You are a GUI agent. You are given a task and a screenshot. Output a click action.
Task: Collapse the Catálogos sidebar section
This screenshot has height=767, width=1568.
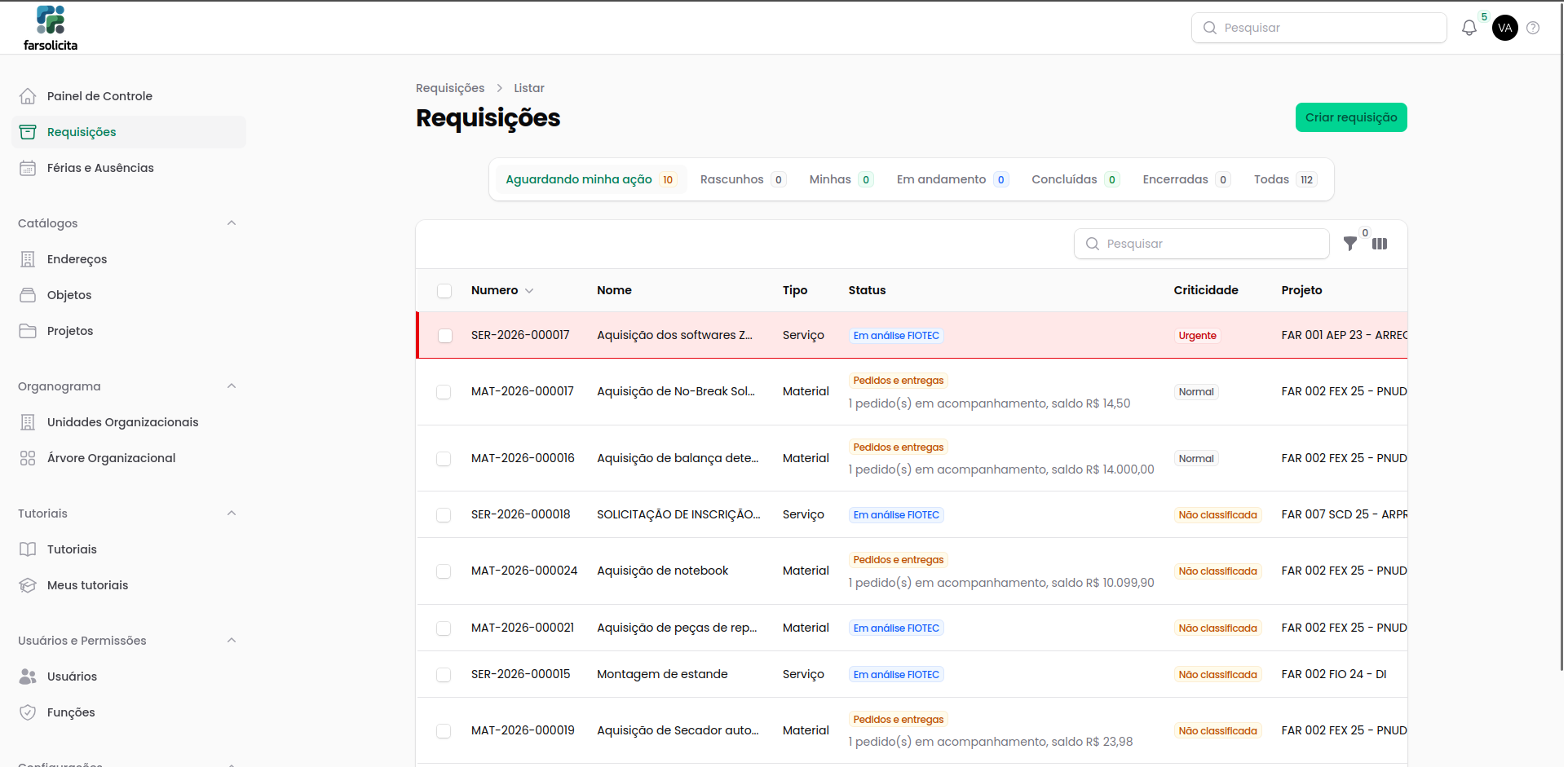[x=232, y=223]
